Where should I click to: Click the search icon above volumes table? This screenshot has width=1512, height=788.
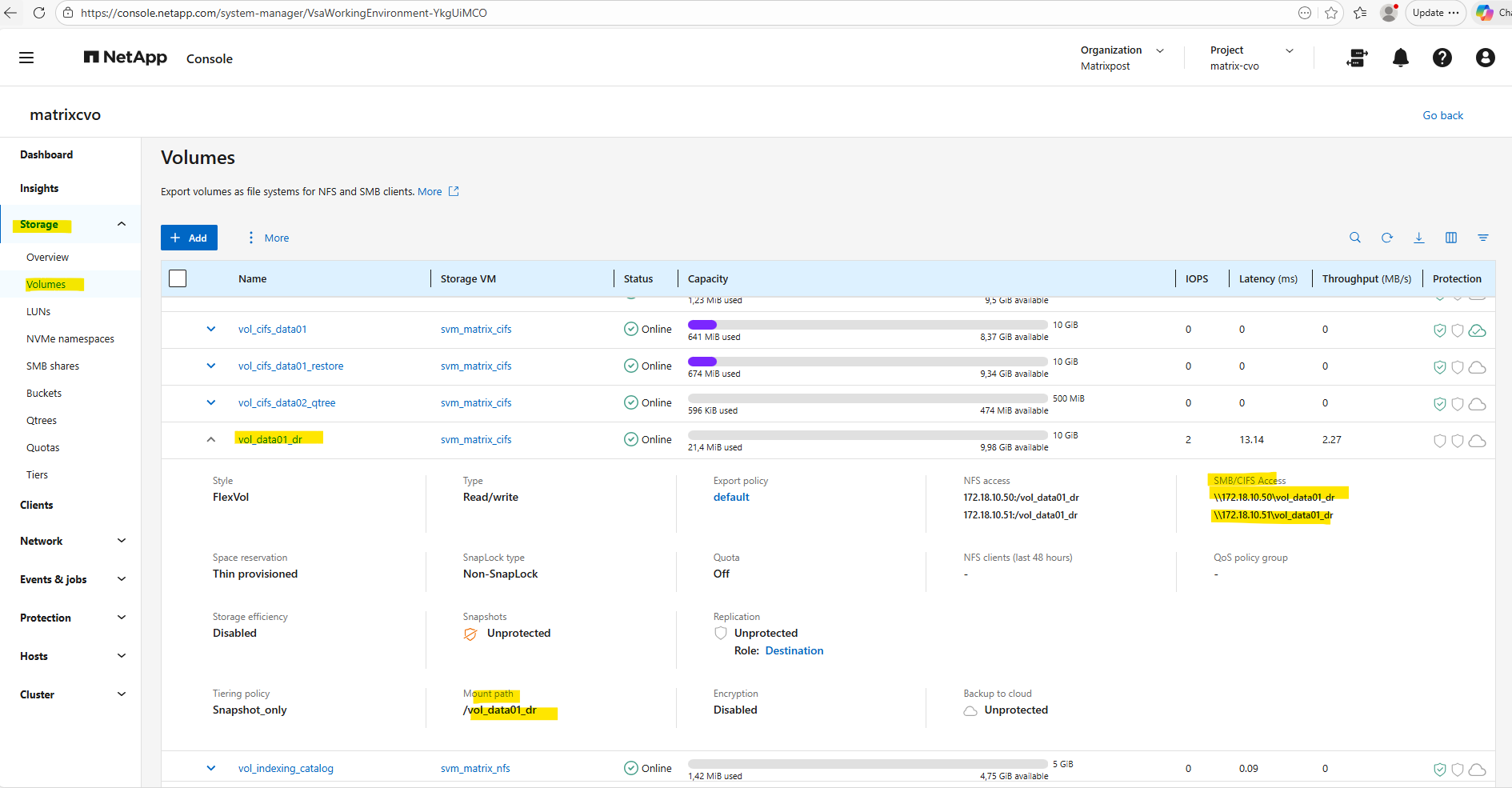[1354, 238]
